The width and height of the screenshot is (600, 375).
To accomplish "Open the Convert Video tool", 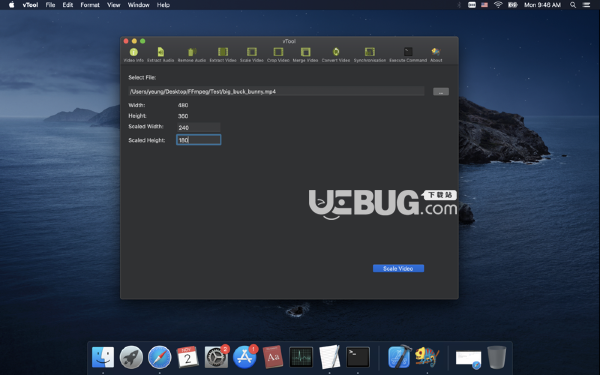I will tap(336, 54).
